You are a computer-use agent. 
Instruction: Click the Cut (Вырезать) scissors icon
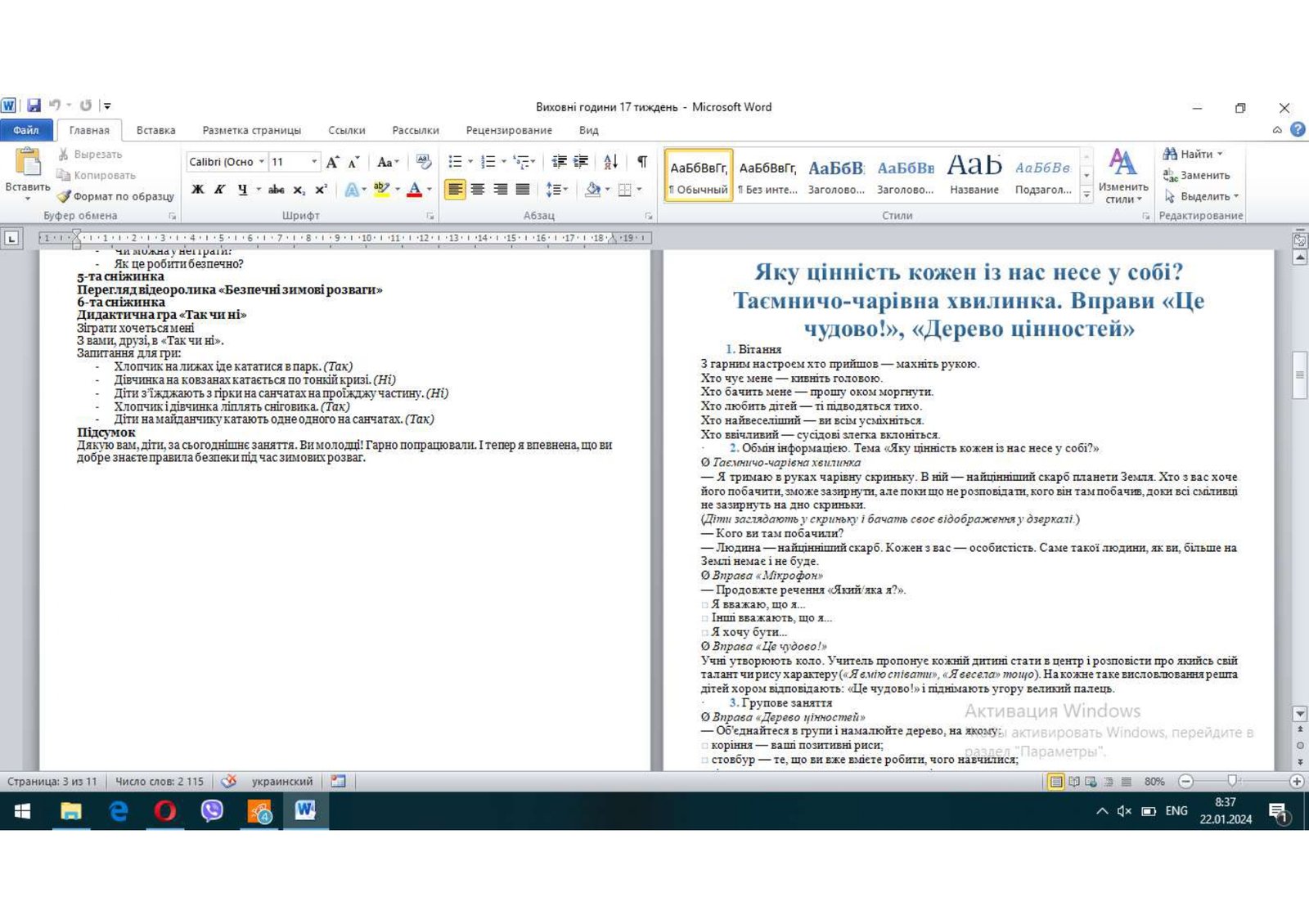point(63,154)
